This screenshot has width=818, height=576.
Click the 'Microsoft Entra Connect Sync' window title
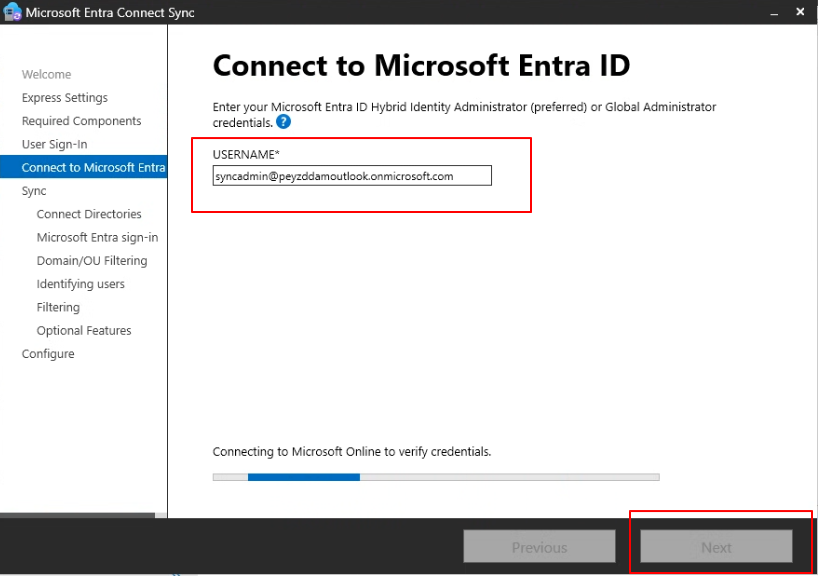click(x=110, y=13)
